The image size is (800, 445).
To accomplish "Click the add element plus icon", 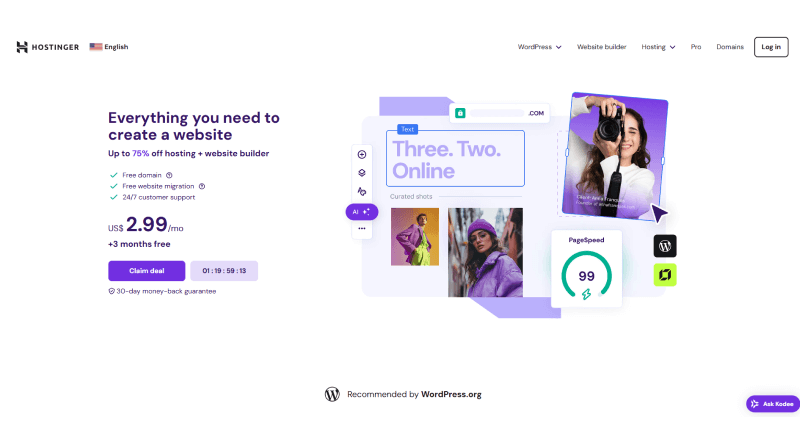I will coord(362,154).
